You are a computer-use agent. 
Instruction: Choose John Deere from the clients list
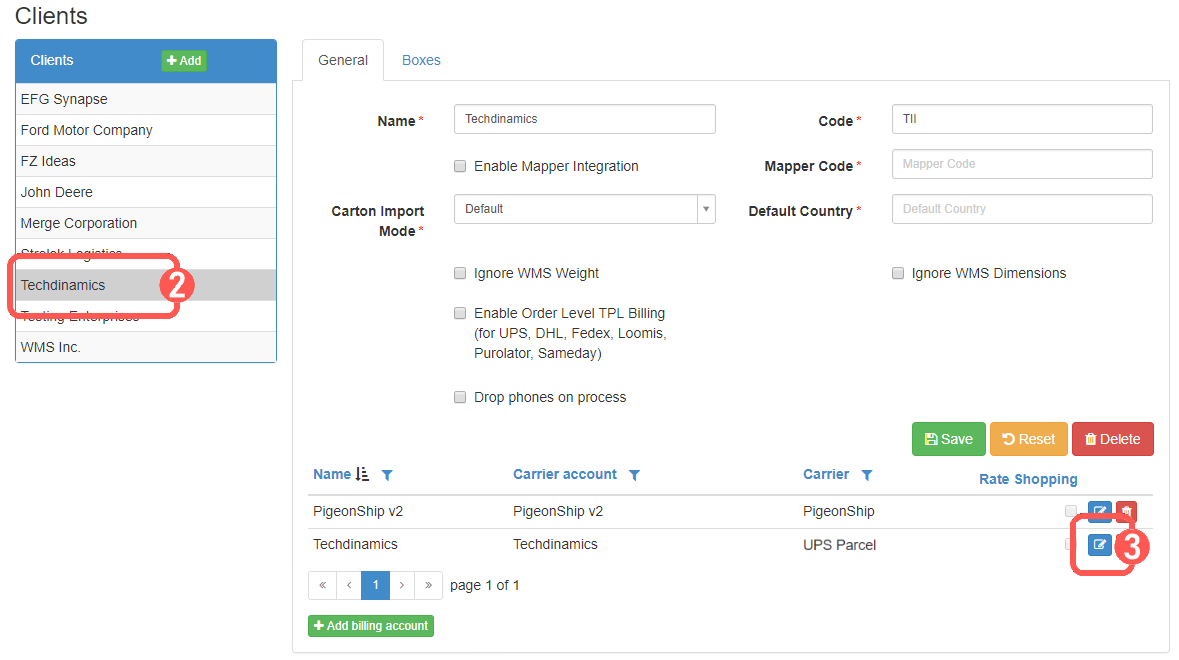coord(146,192)
